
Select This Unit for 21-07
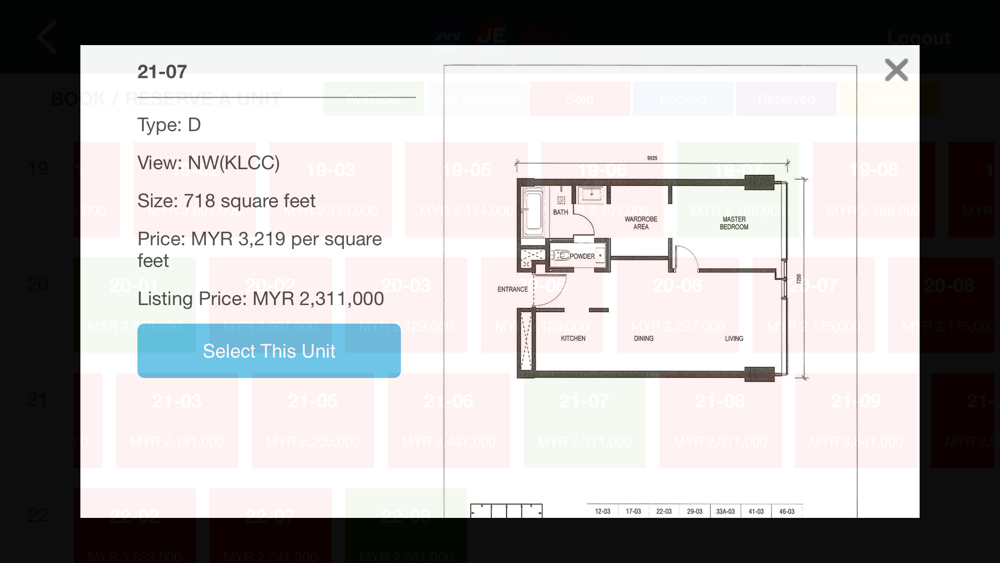click(269, 351)
